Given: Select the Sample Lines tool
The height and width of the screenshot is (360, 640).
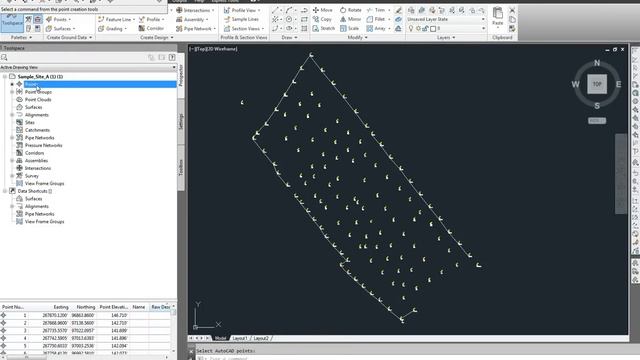Looking at the screenshot, I should [x=241, y=19].
